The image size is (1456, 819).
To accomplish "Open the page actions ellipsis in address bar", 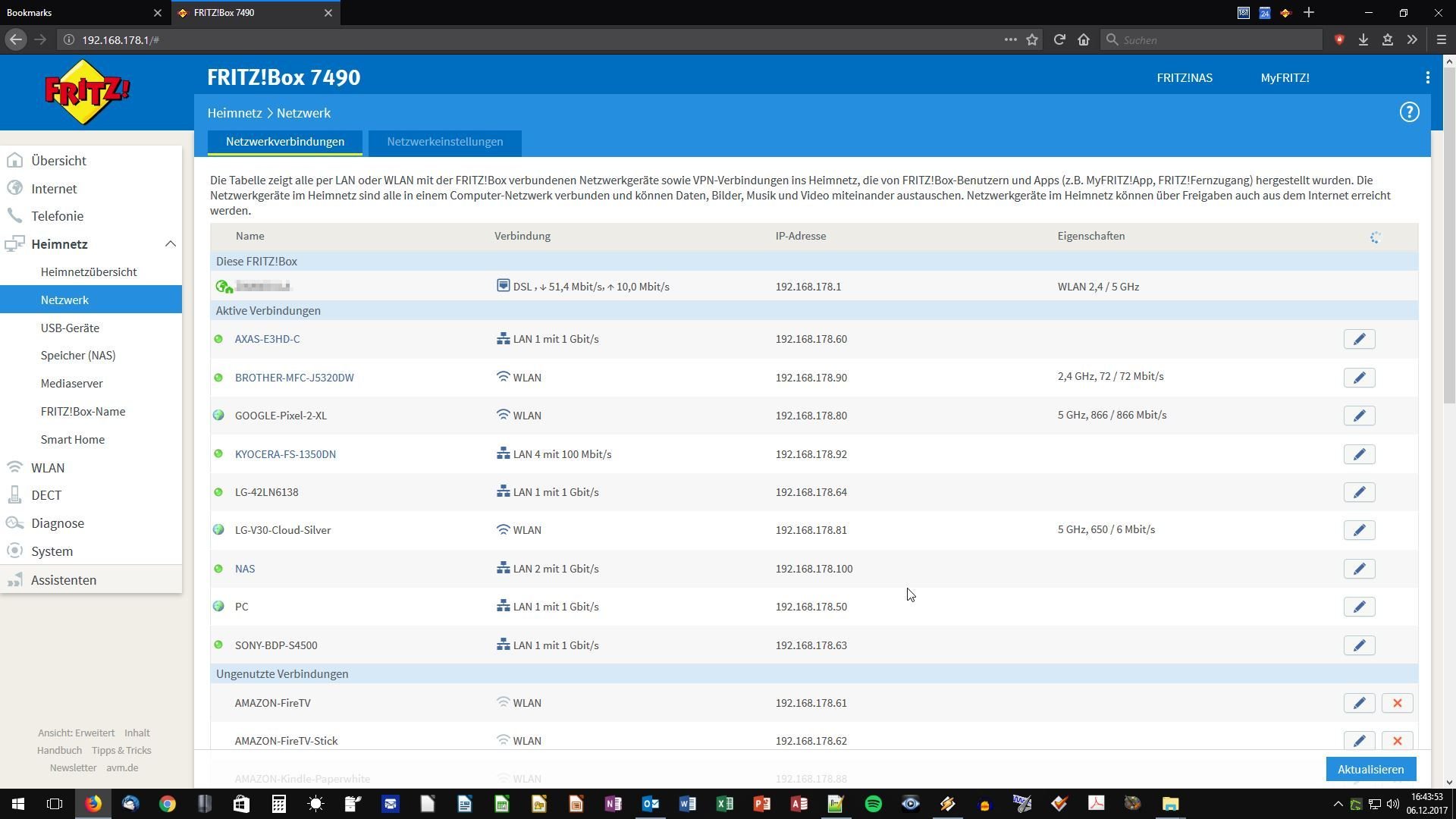I will click(1010, 39).
